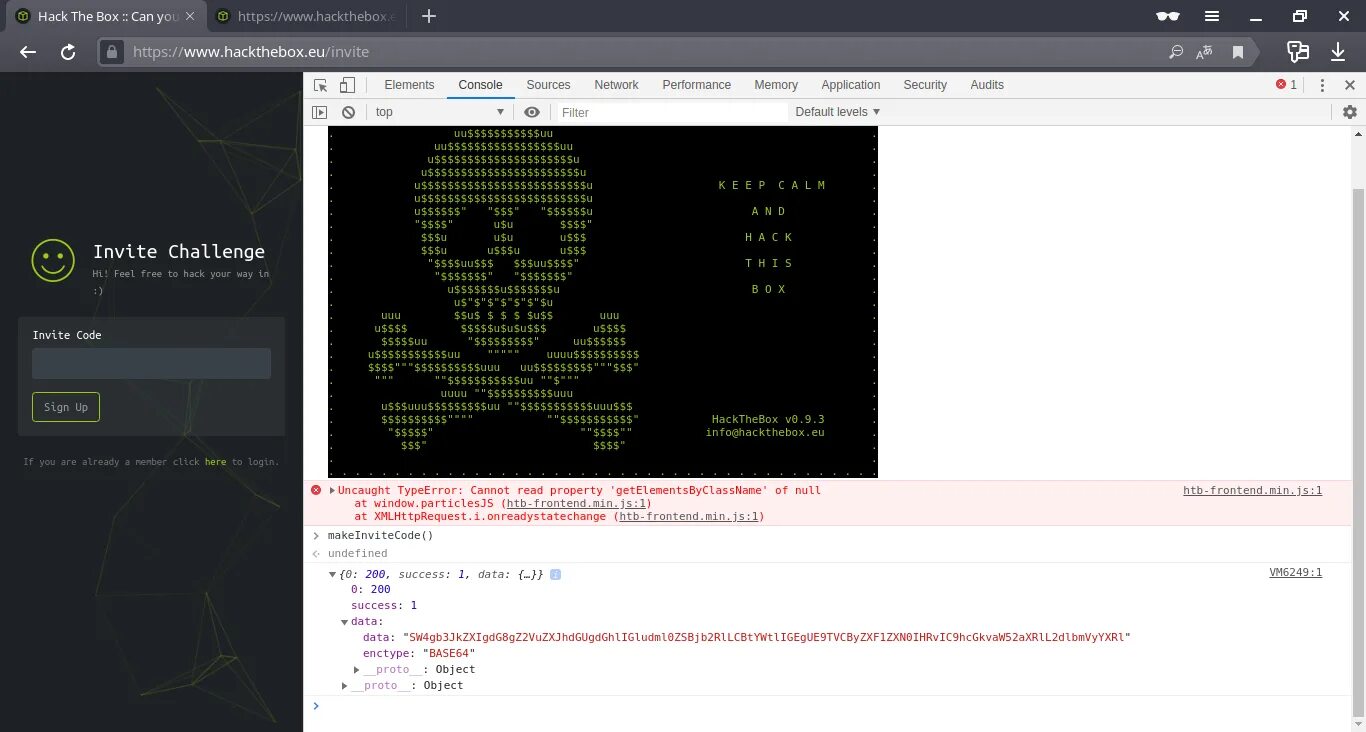Expand the last __proto__: Object entry
The image size is (1366, 732).
(x=345, y=685)
